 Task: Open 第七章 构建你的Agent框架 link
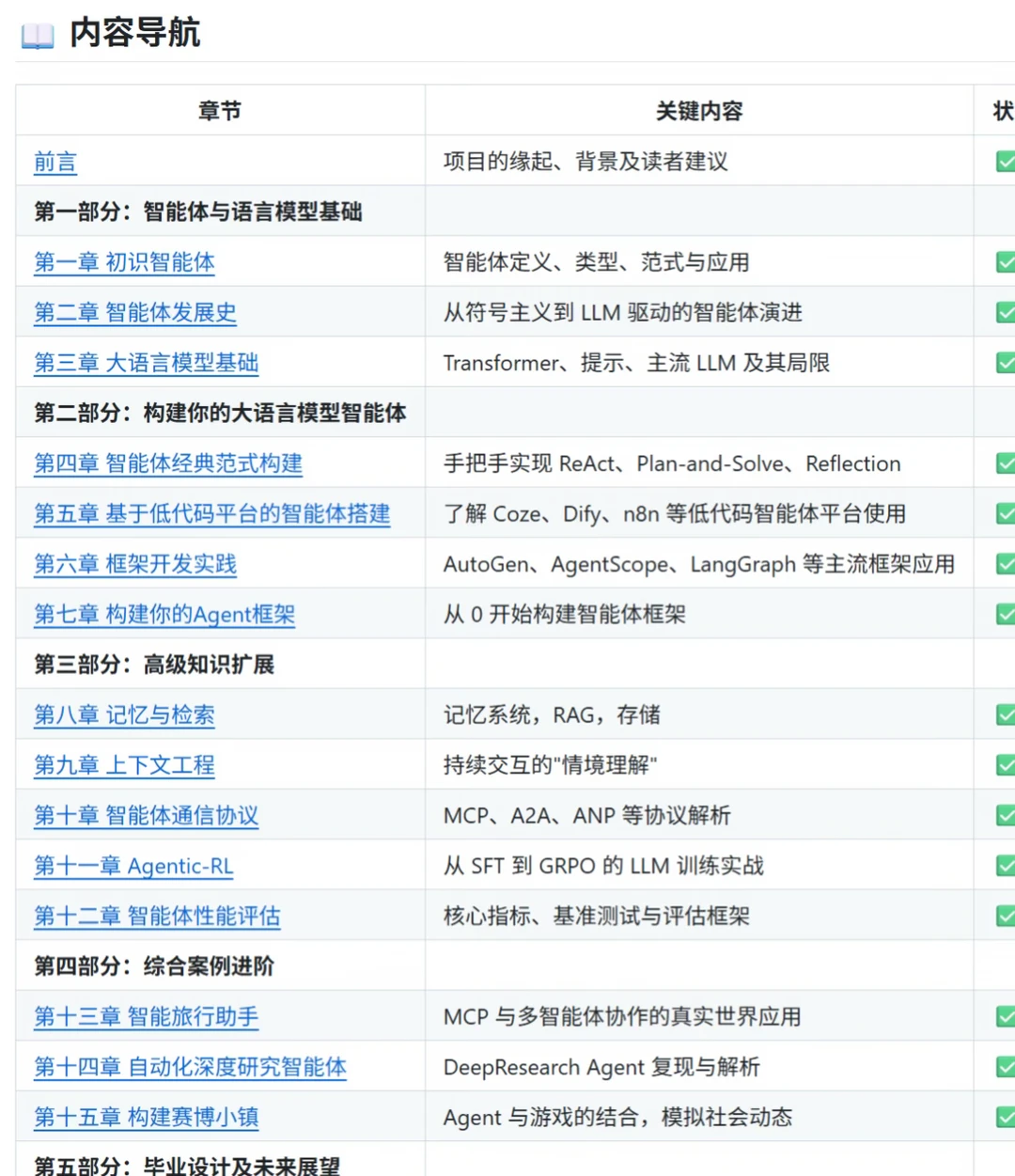click(164, 614)
